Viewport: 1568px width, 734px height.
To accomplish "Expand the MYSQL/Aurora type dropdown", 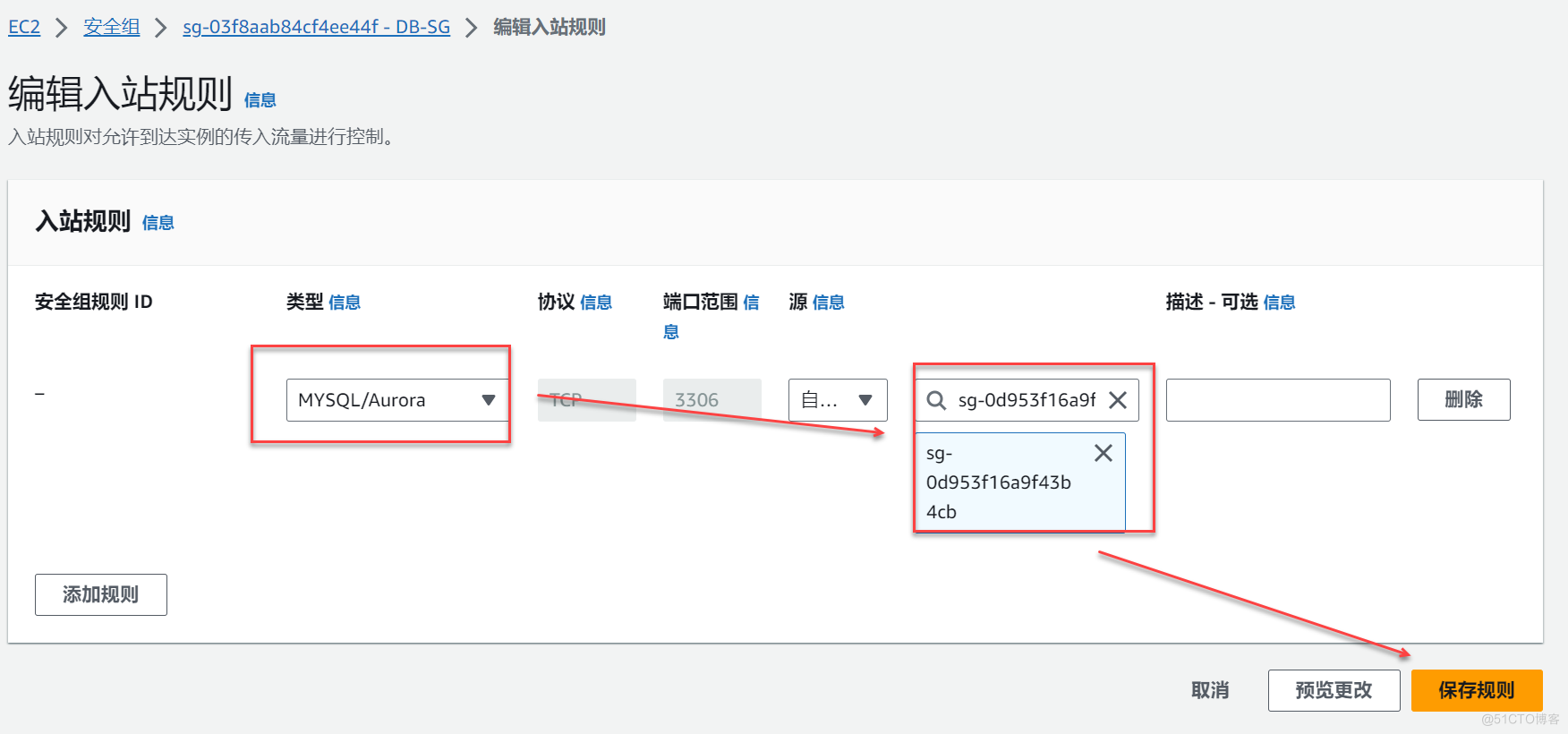I will coord(397,400).
